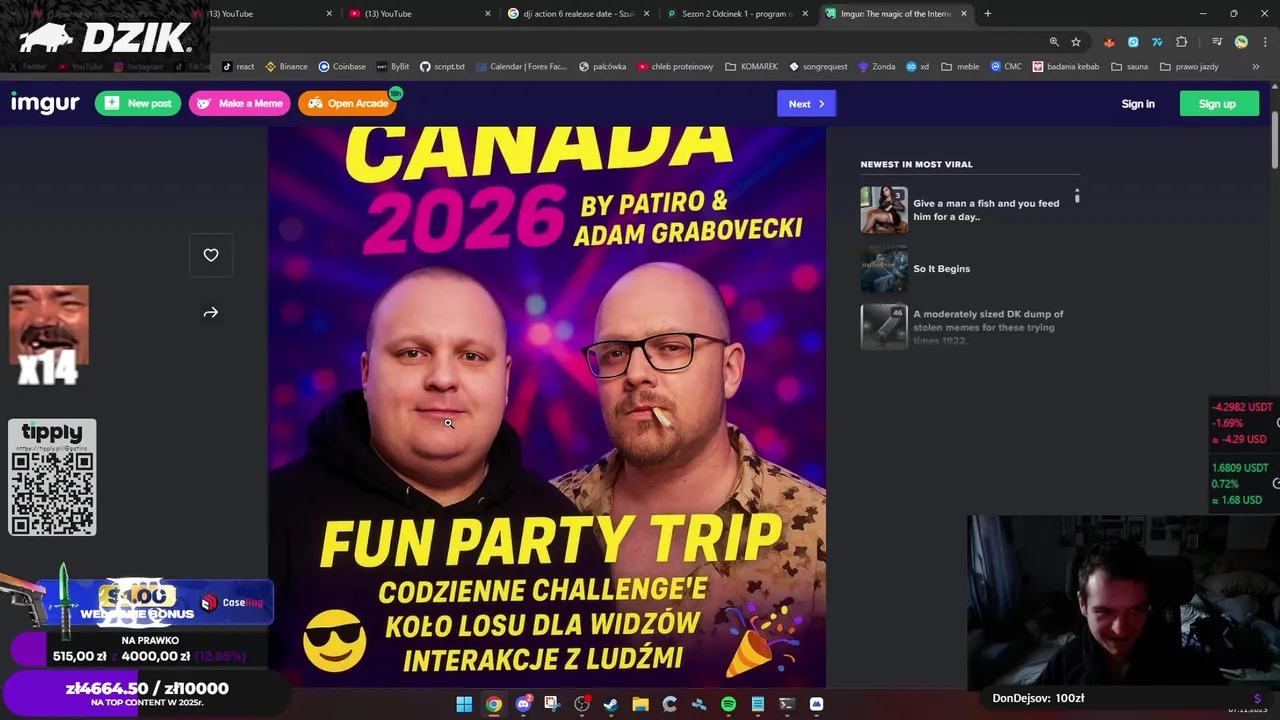Go to the Next post
This screenshot has width=1280, height=720.
806,104
